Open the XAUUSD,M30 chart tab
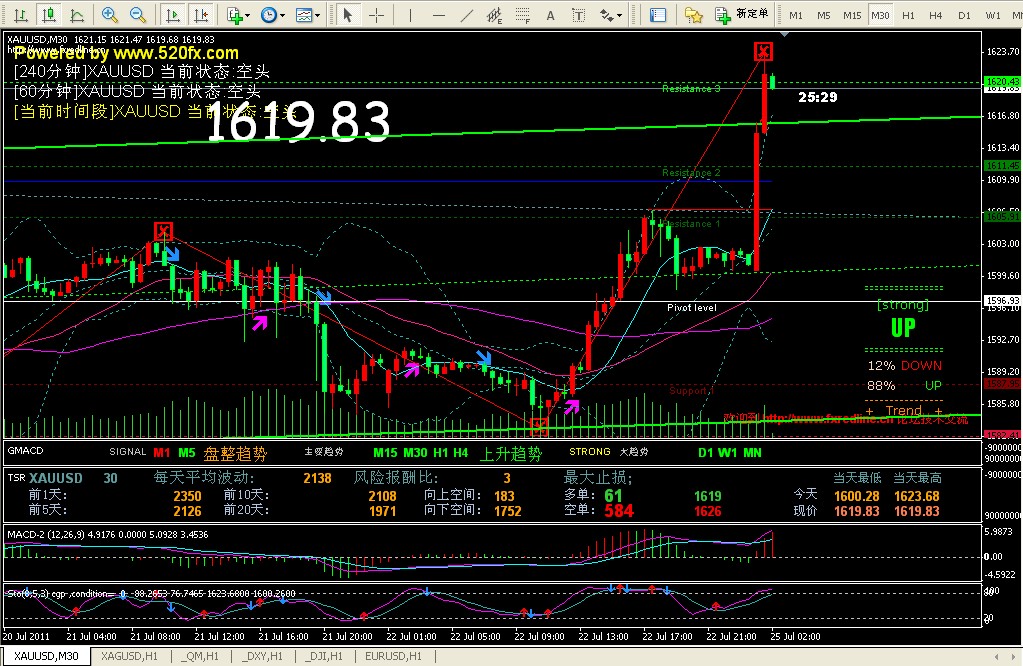Viewport: 1023px width, 666px height. tap(46, 656)
